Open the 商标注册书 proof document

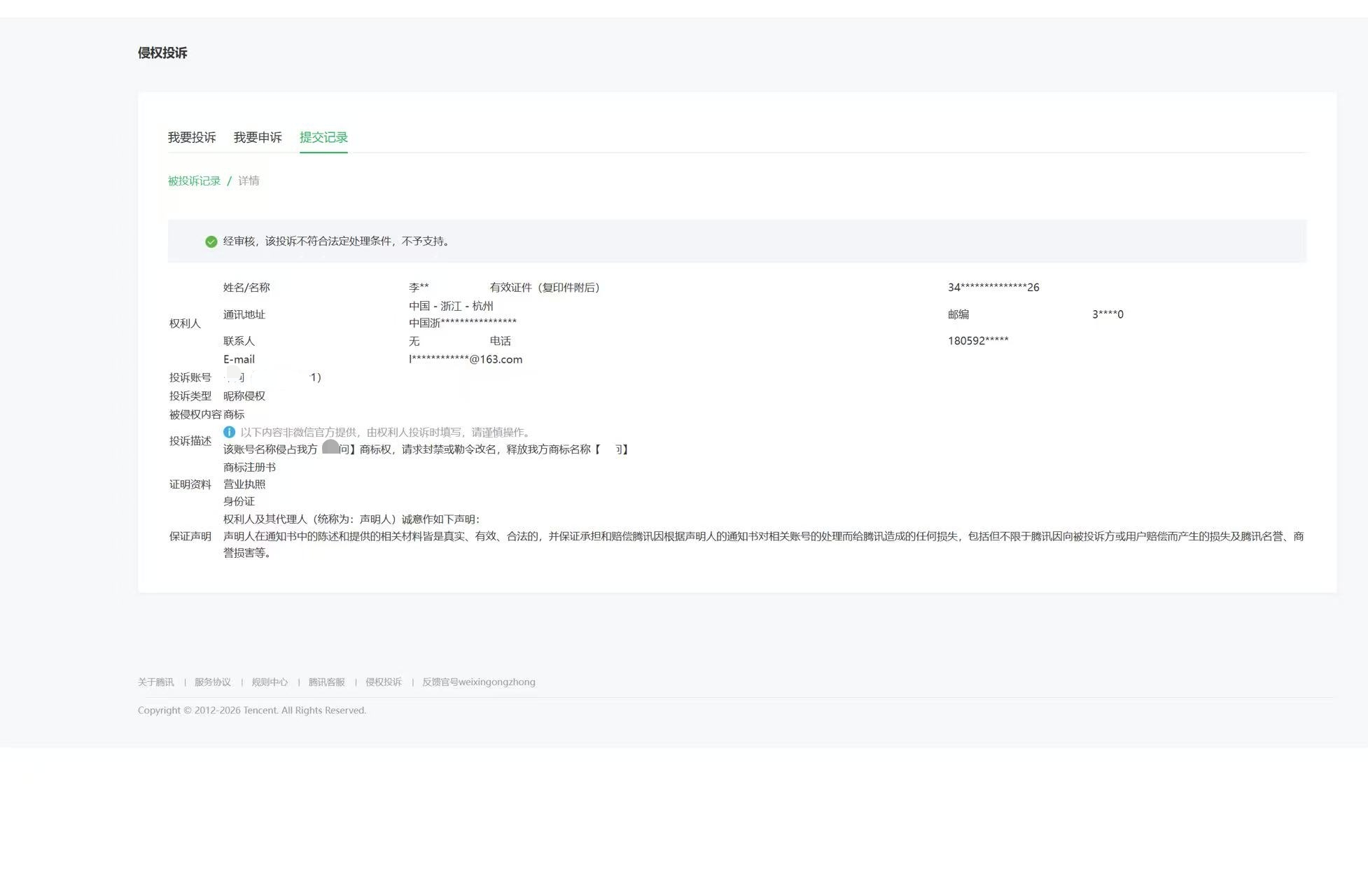(x=249, y=467)
